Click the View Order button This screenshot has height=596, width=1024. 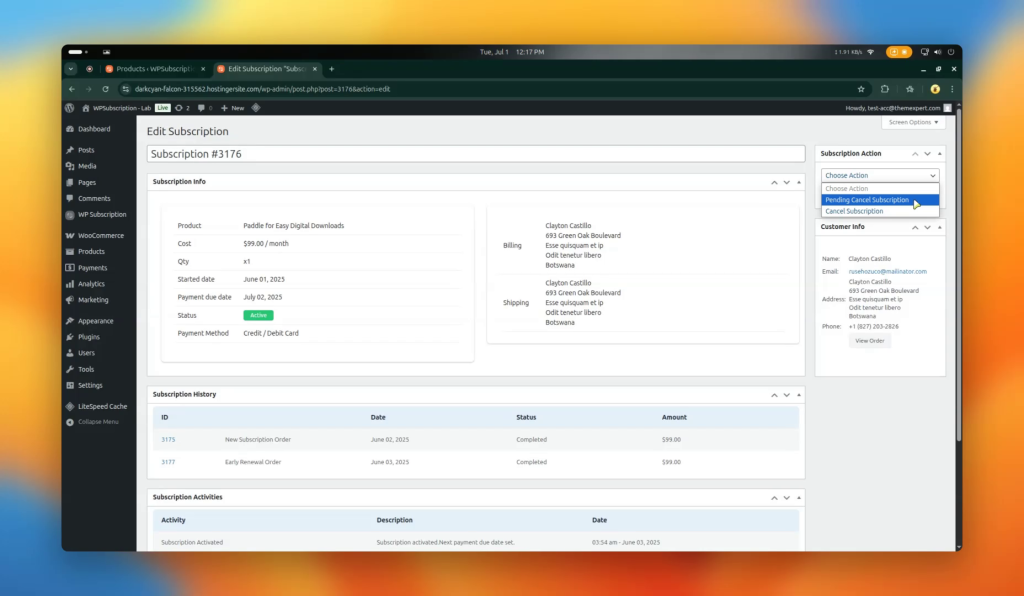[x=869, y=341]
